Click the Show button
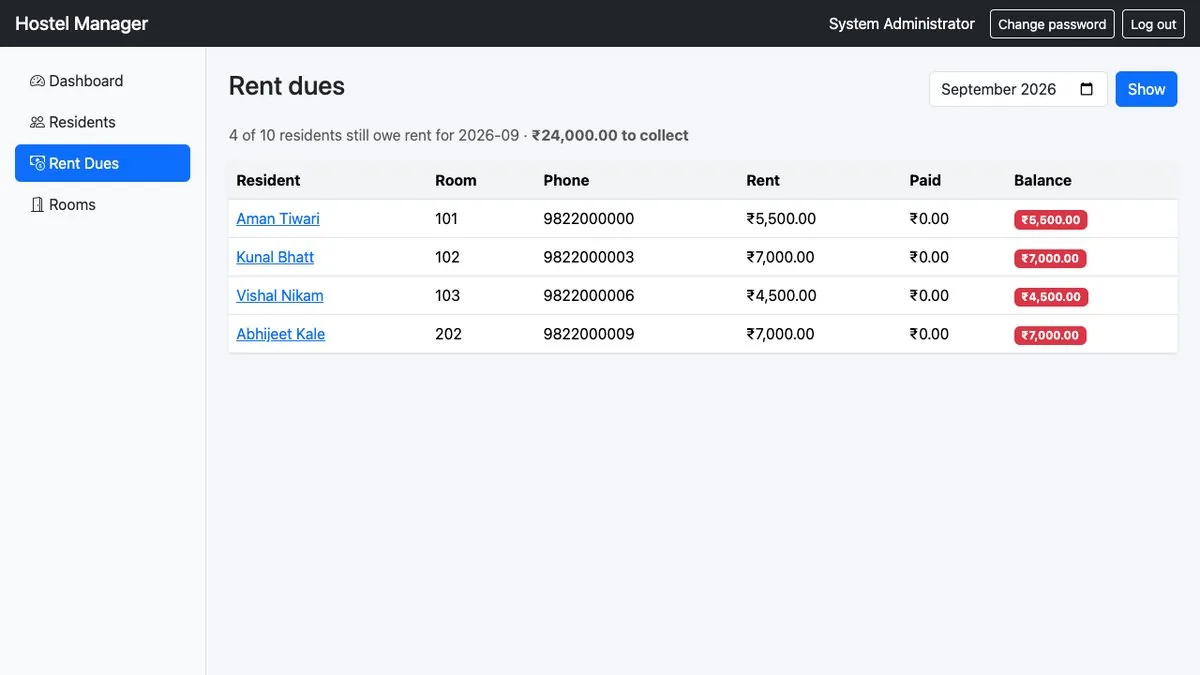The image size is (1200, 675). 1146,89
